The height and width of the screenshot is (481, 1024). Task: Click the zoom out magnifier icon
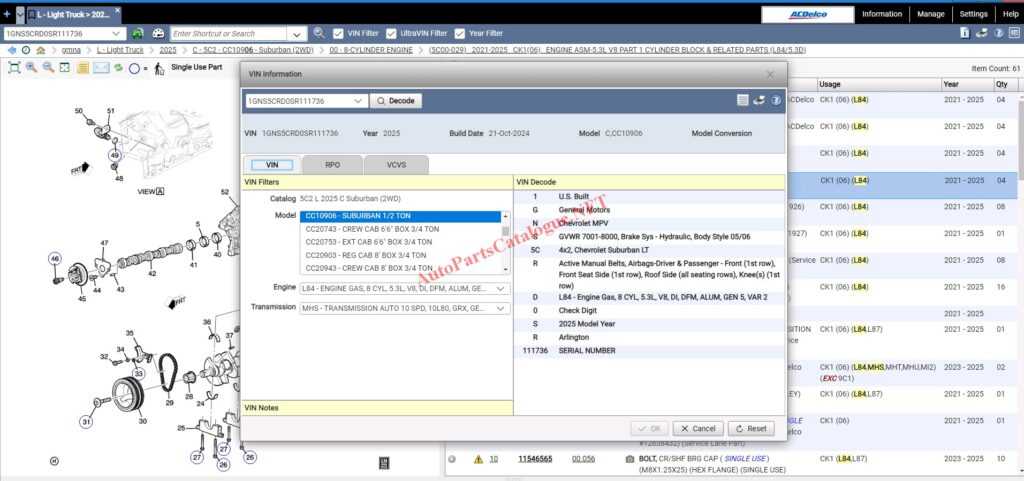pos(48,67)
